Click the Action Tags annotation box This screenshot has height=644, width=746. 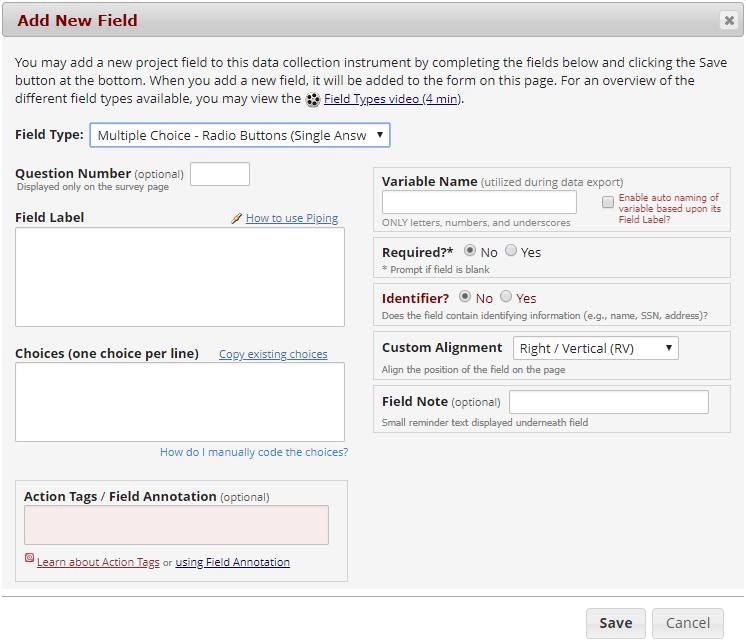[177, 525]
